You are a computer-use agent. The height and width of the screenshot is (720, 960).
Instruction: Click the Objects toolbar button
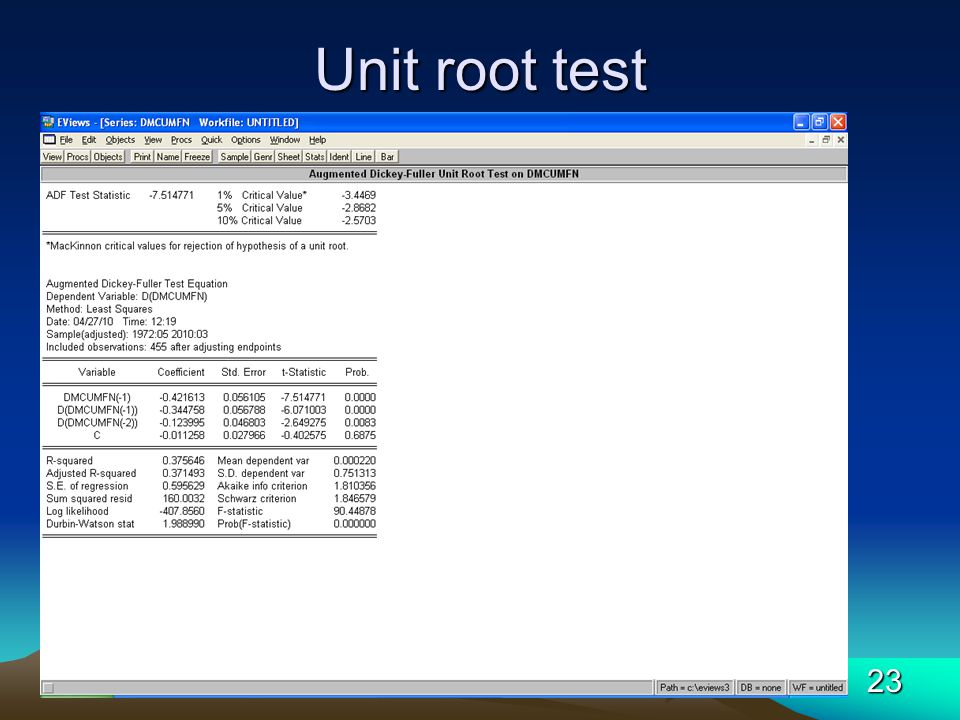[x=108, y=157]
